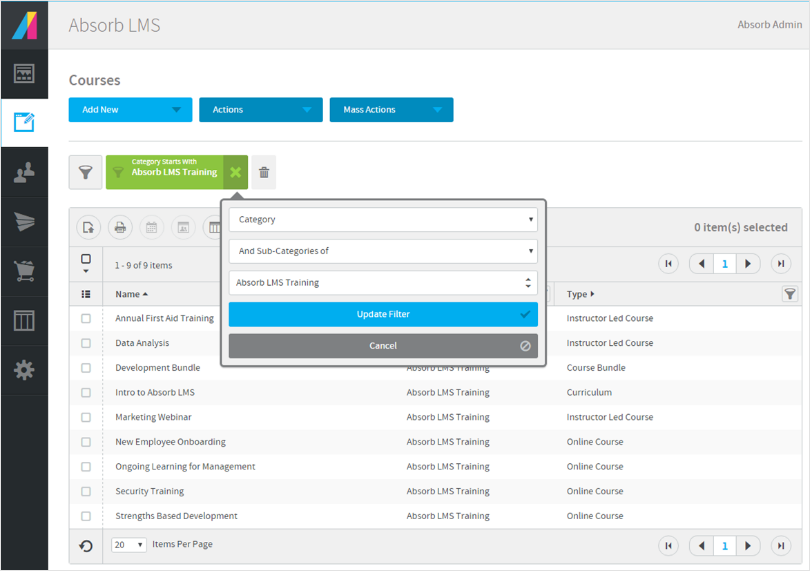This screenshot has width=810, height=571.
Task: Click the trash icon to clear filters
Action: [264, 172]
